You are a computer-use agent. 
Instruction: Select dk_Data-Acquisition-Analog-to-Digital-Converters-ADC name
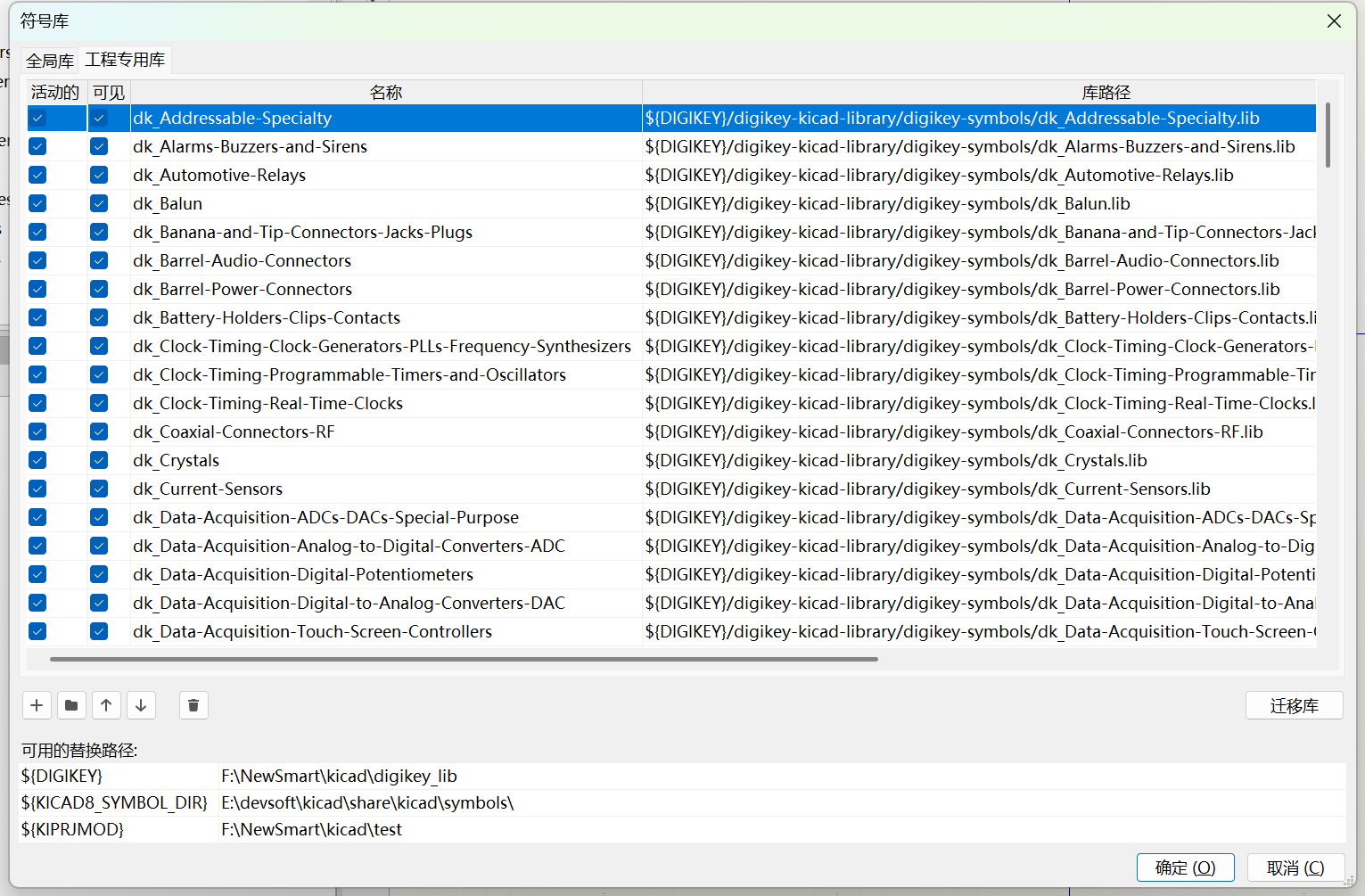pyautogui.click(x=386, y=546)
